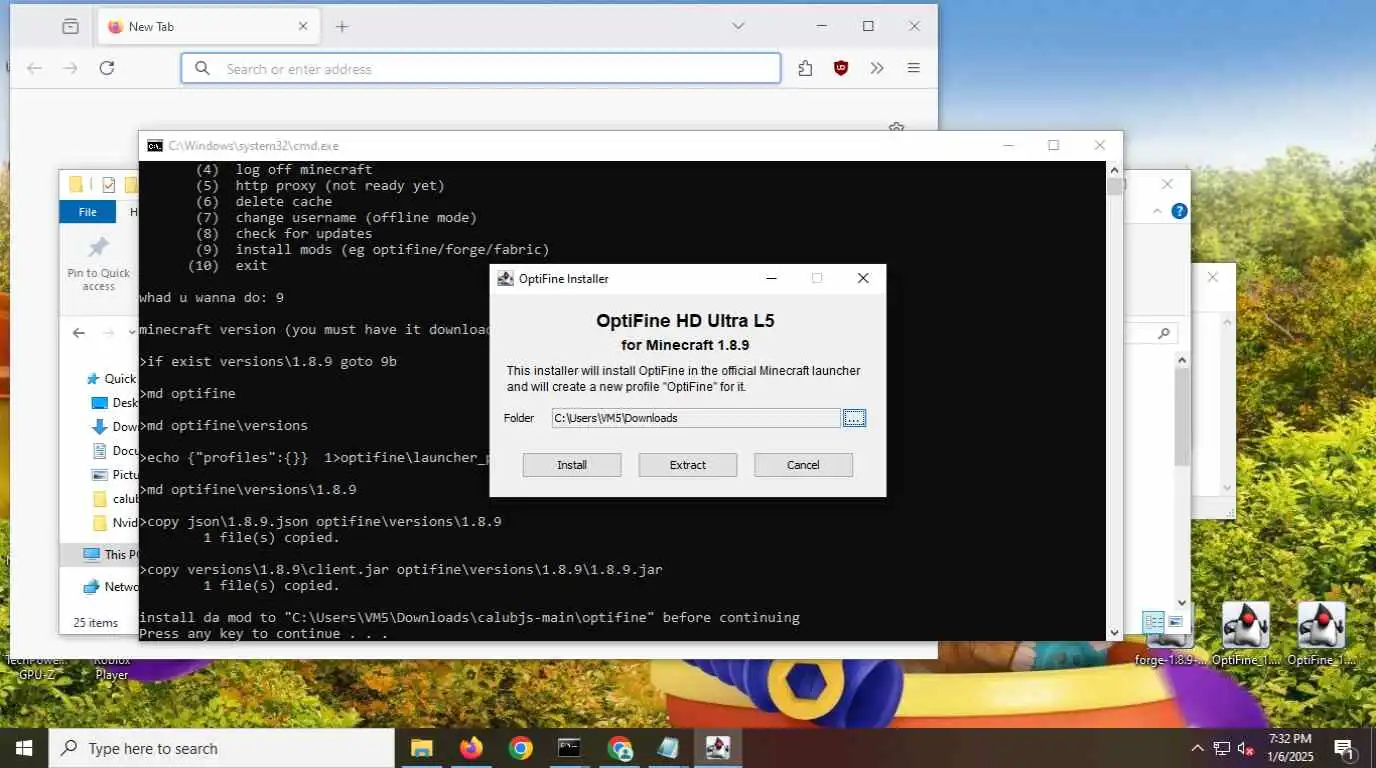Viewport: 1376px width, 768px height.
Task: Click the Folder path field in OptiFine Installer
Action: 695,418
